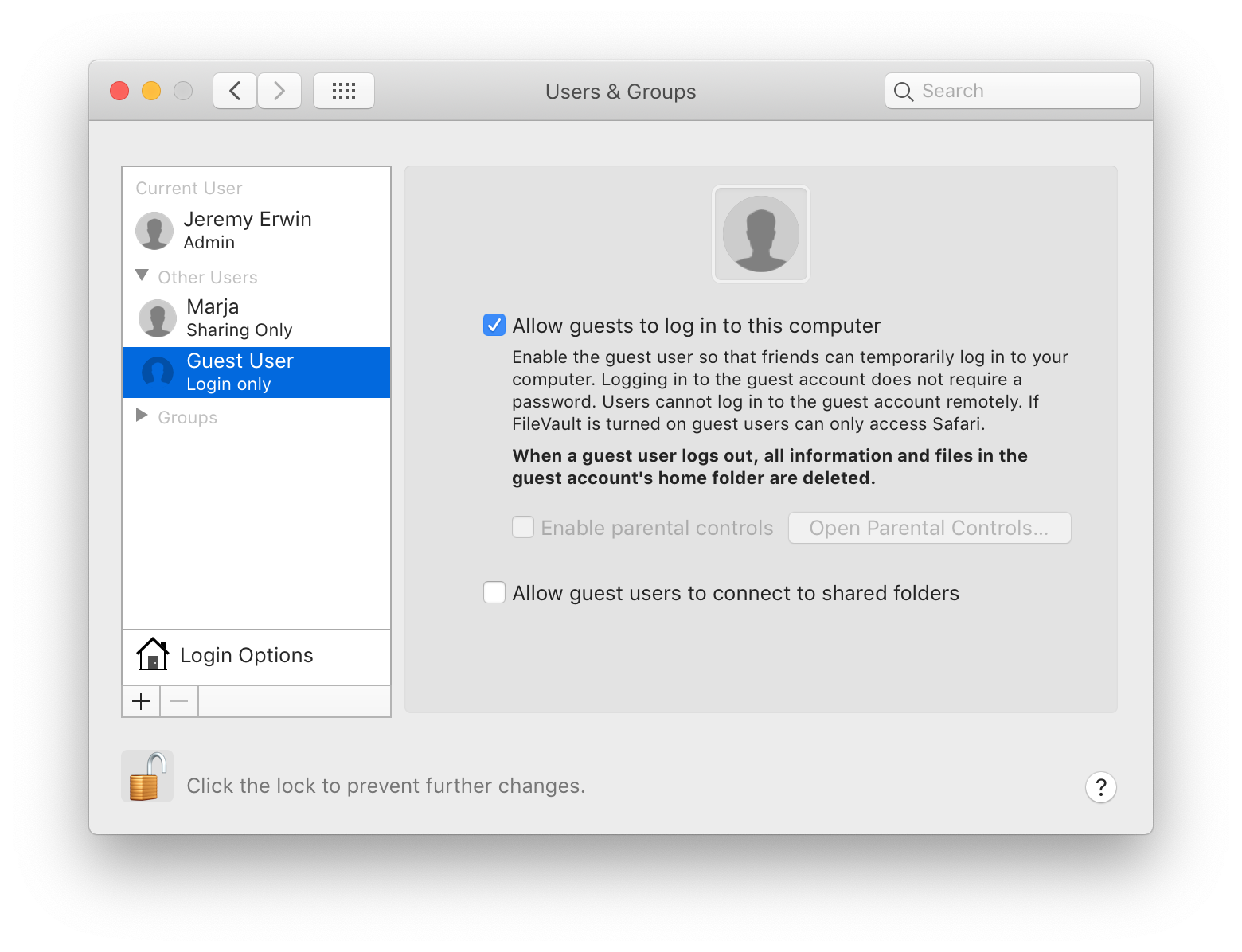Click the back navigation arrow
Screen dimensions: 1242x952
click(x=235, y=91)
